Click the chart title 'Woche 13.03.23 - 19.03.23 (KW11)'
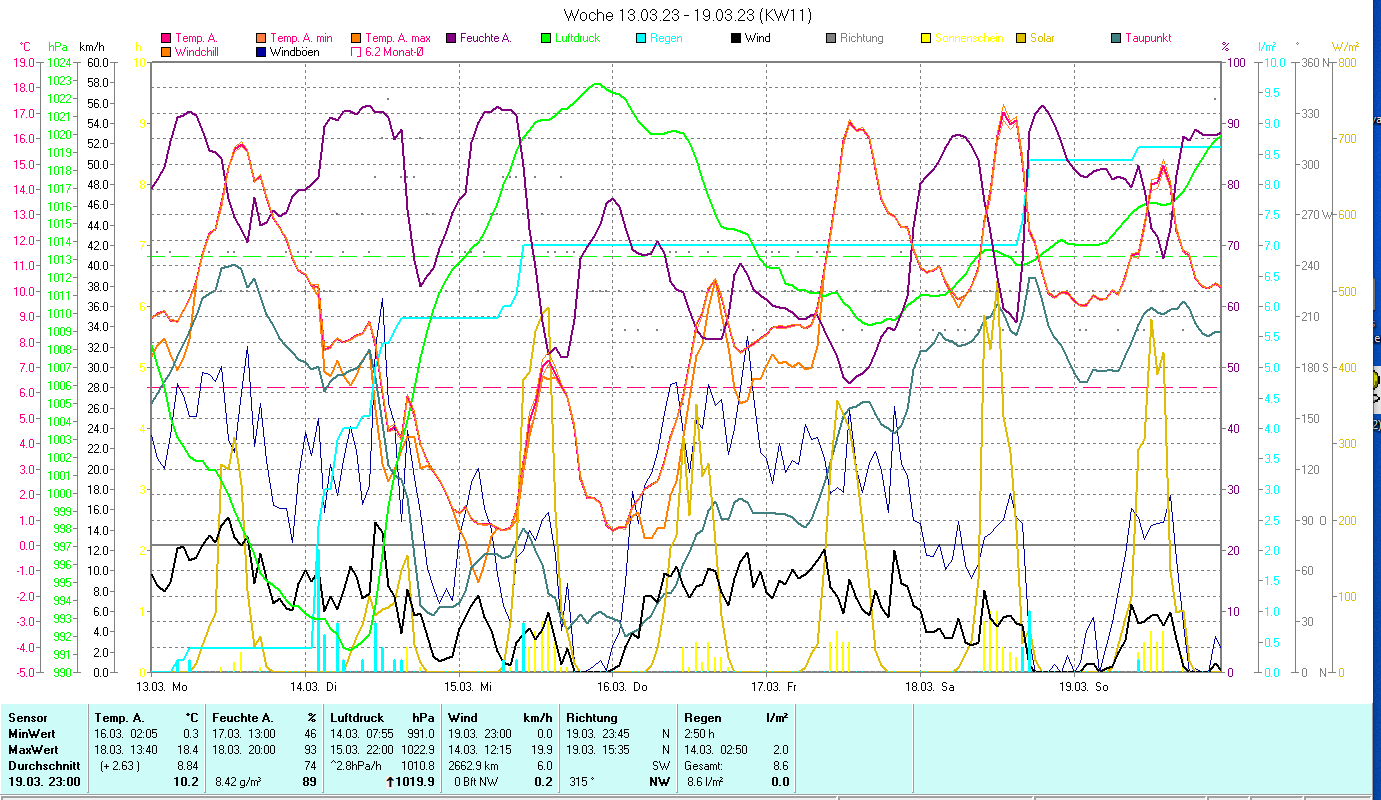This screenshot has height=800, width=1381. tap(687, 15)
